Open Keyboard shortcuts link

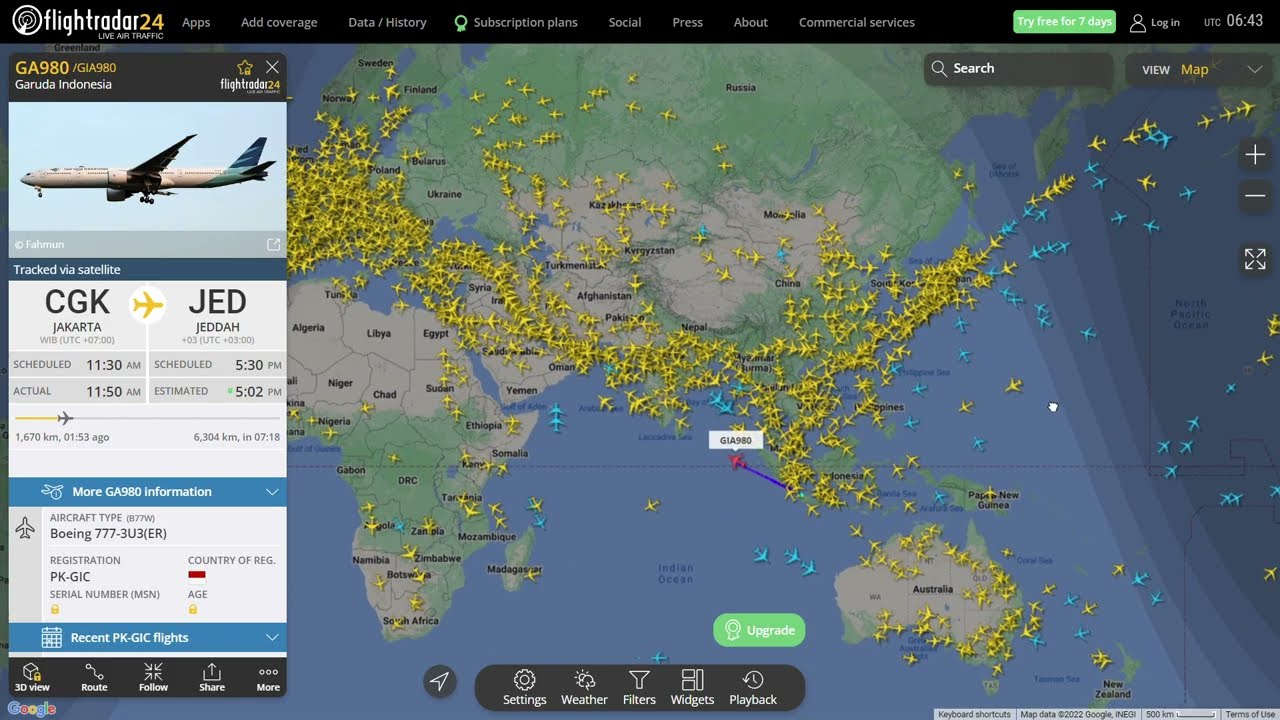(x=975, y=714)
